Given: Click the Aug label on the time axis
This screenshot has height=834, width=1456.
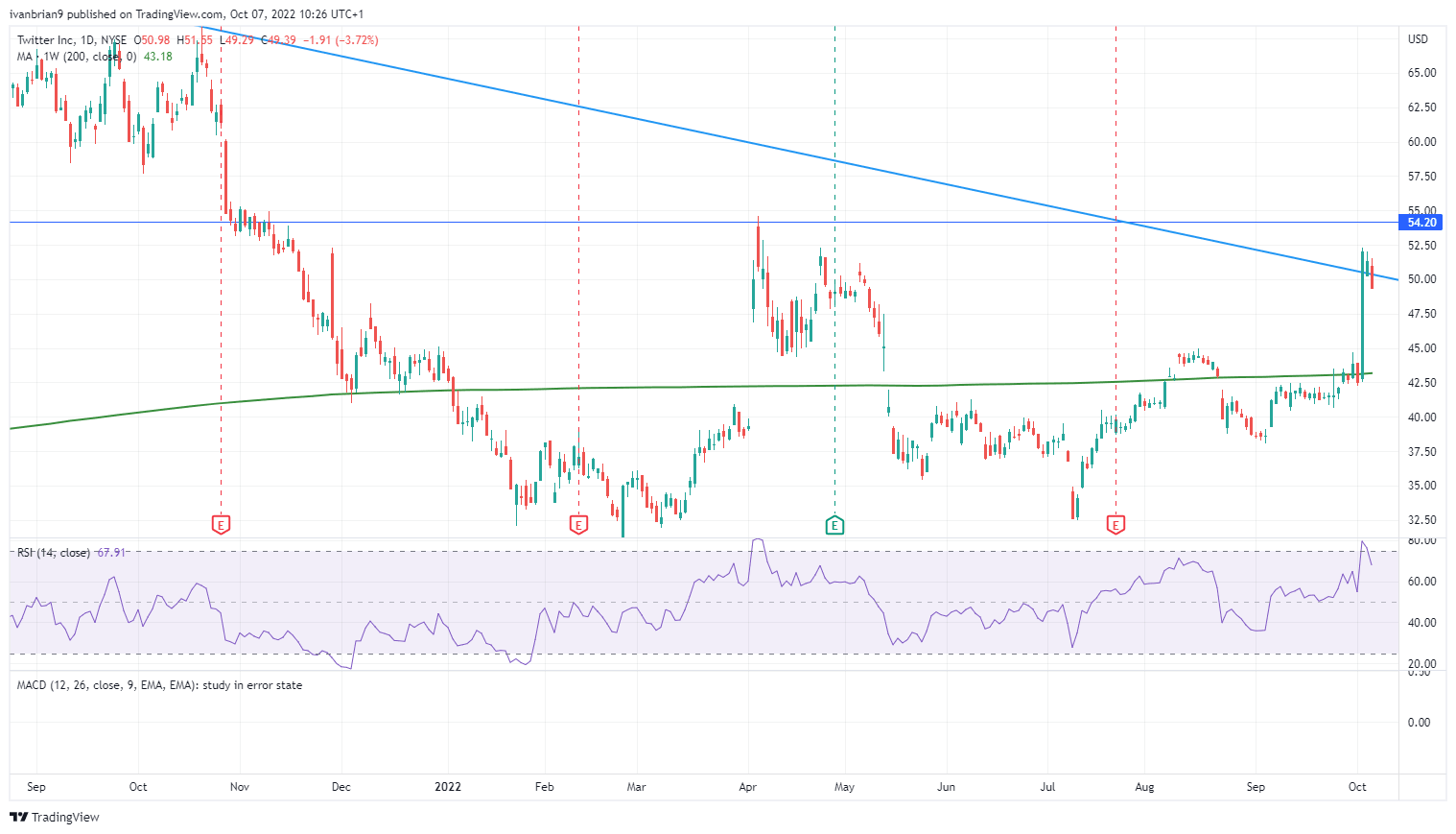Looking at the screenshot, I should (1144, 787).
